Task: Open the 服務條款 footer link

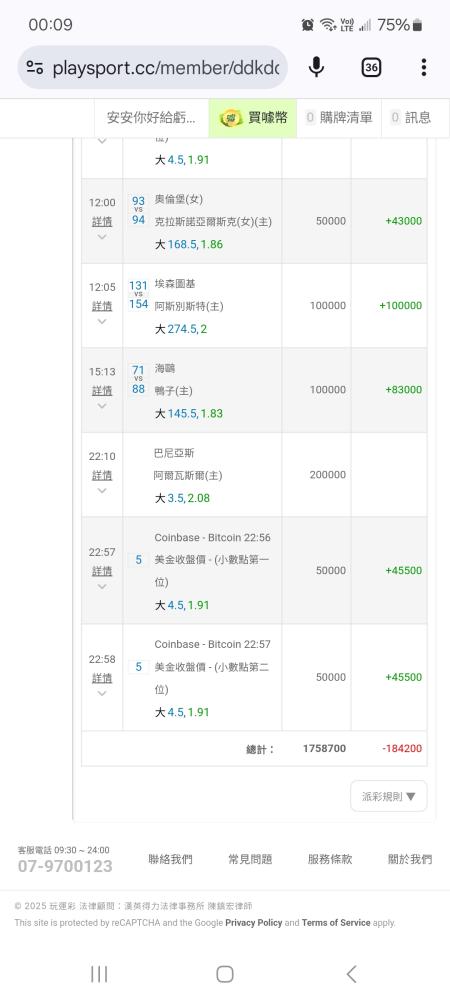Action: pyautogui.click(x=330, y=859)
